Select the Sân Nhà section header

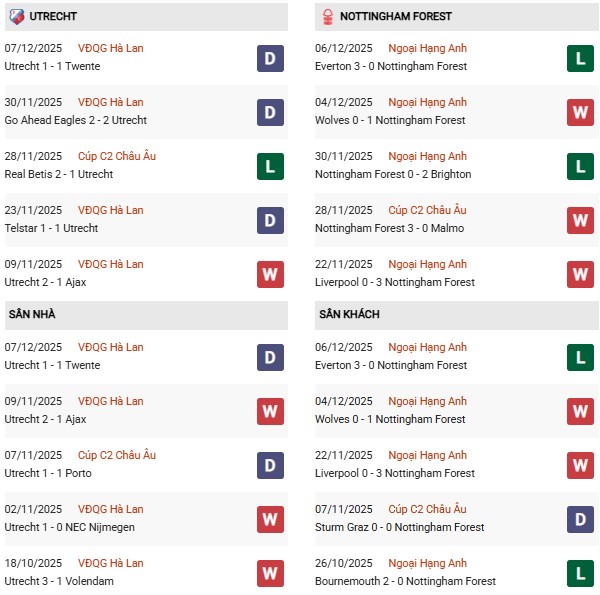[x=32, y=314]
